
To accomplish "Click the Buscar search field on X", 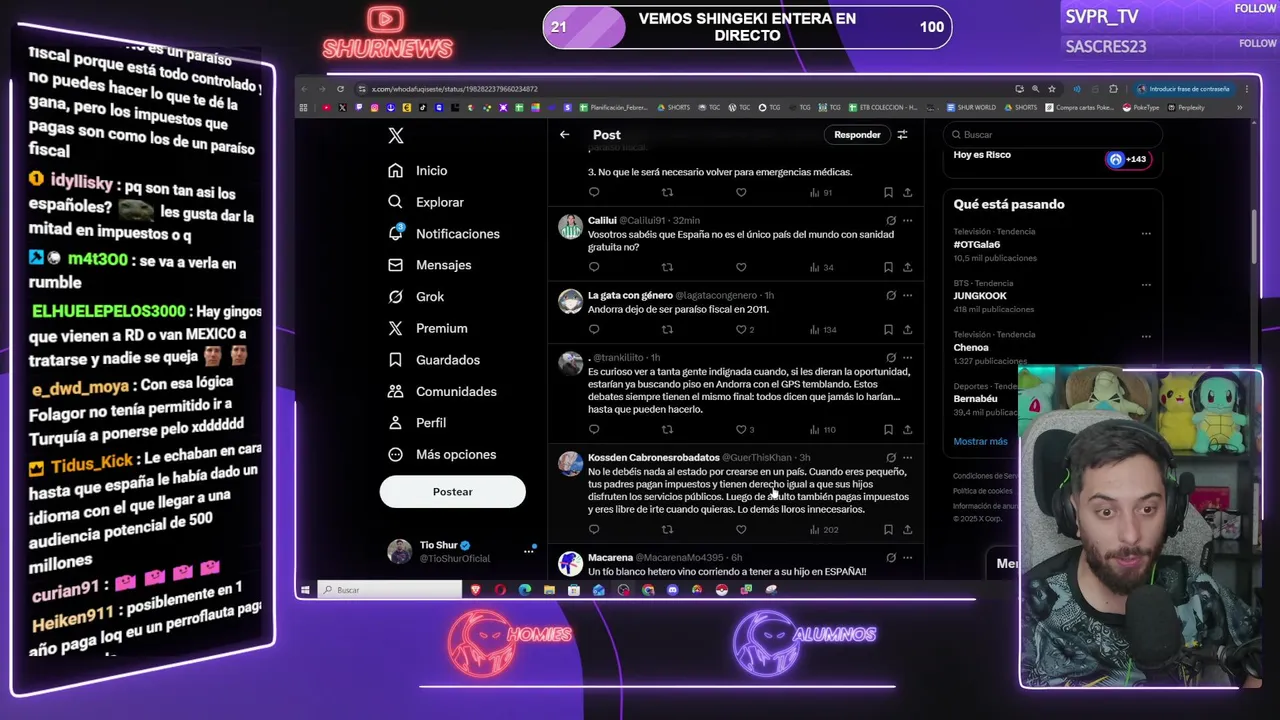I will [x=1052, y=135].
